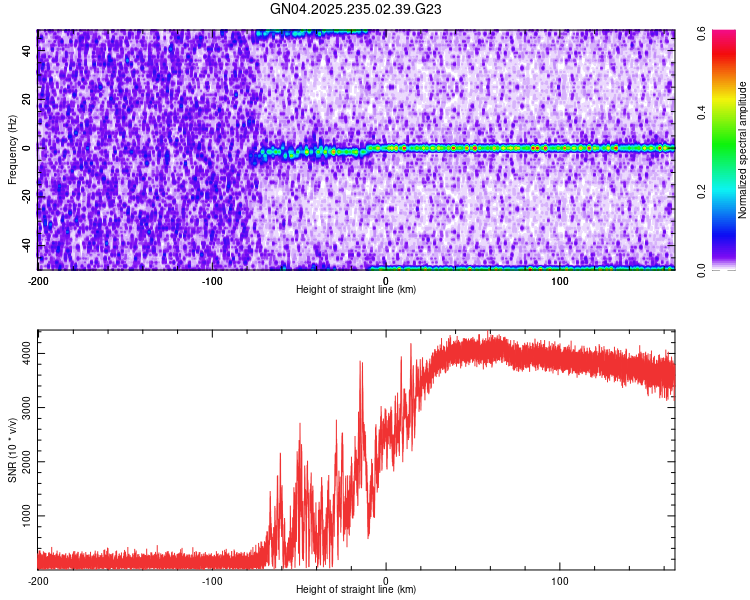The height and width of the screenshot is (600, 750).
Task: Select the Frequency (Hz) axis label
Action: tap(13, 148)
